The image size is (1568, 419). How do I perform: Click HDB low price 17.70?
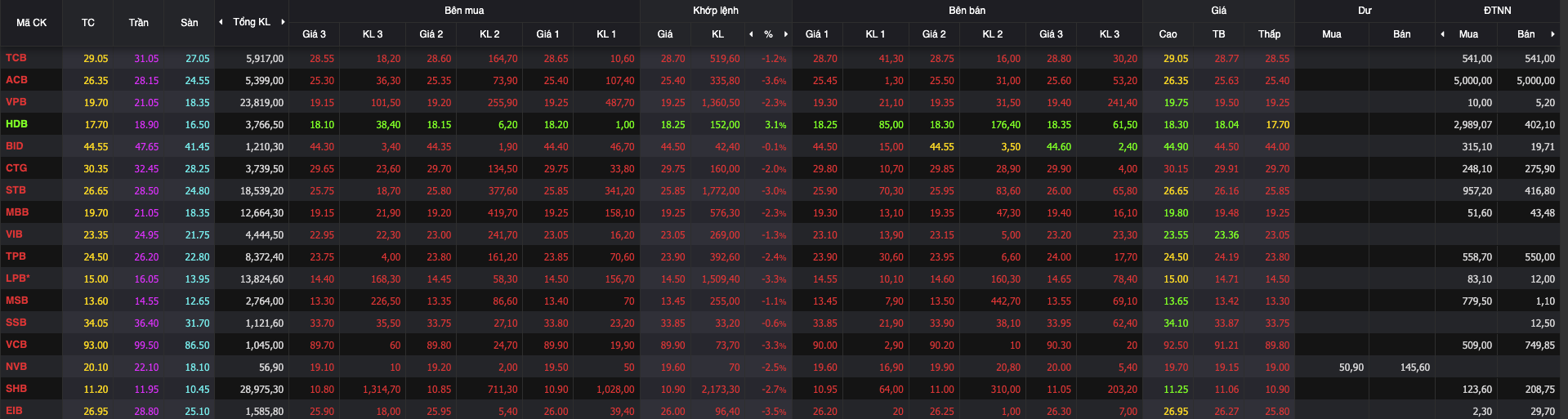[1278, 125]
